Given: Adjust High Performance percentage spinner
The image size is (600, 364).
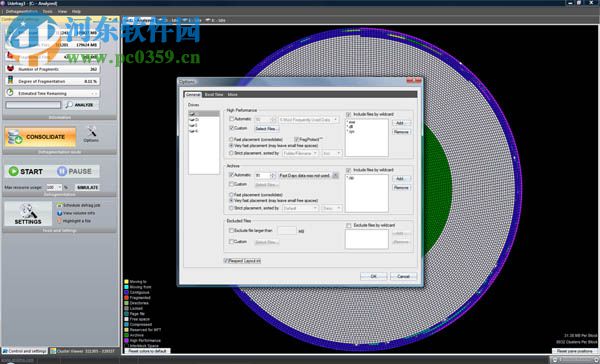Looking at the screenshot, I should (x=273, y=120).
